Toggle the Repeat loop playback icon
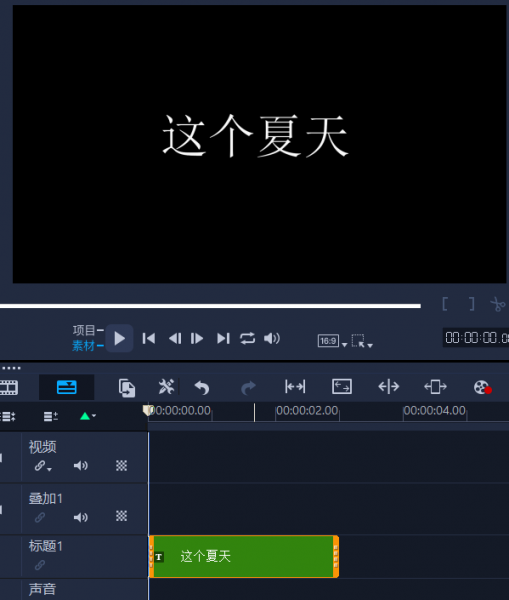This screenshot has height=600, width=509. [x=247, y=338]
